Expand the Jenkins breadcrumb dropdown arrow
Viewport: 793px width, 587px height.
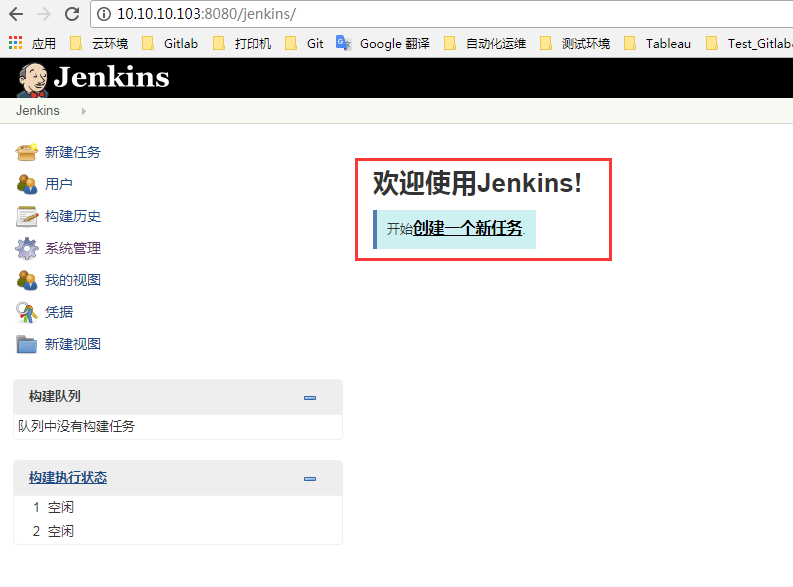tap(83, 111)
